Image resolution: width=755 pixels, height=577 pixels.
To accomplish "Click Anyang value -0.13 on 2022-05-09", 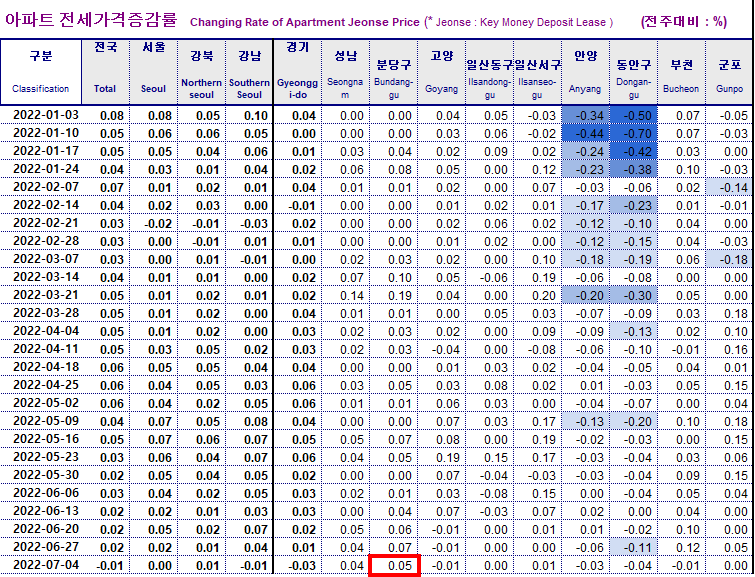I will [586, 421].
